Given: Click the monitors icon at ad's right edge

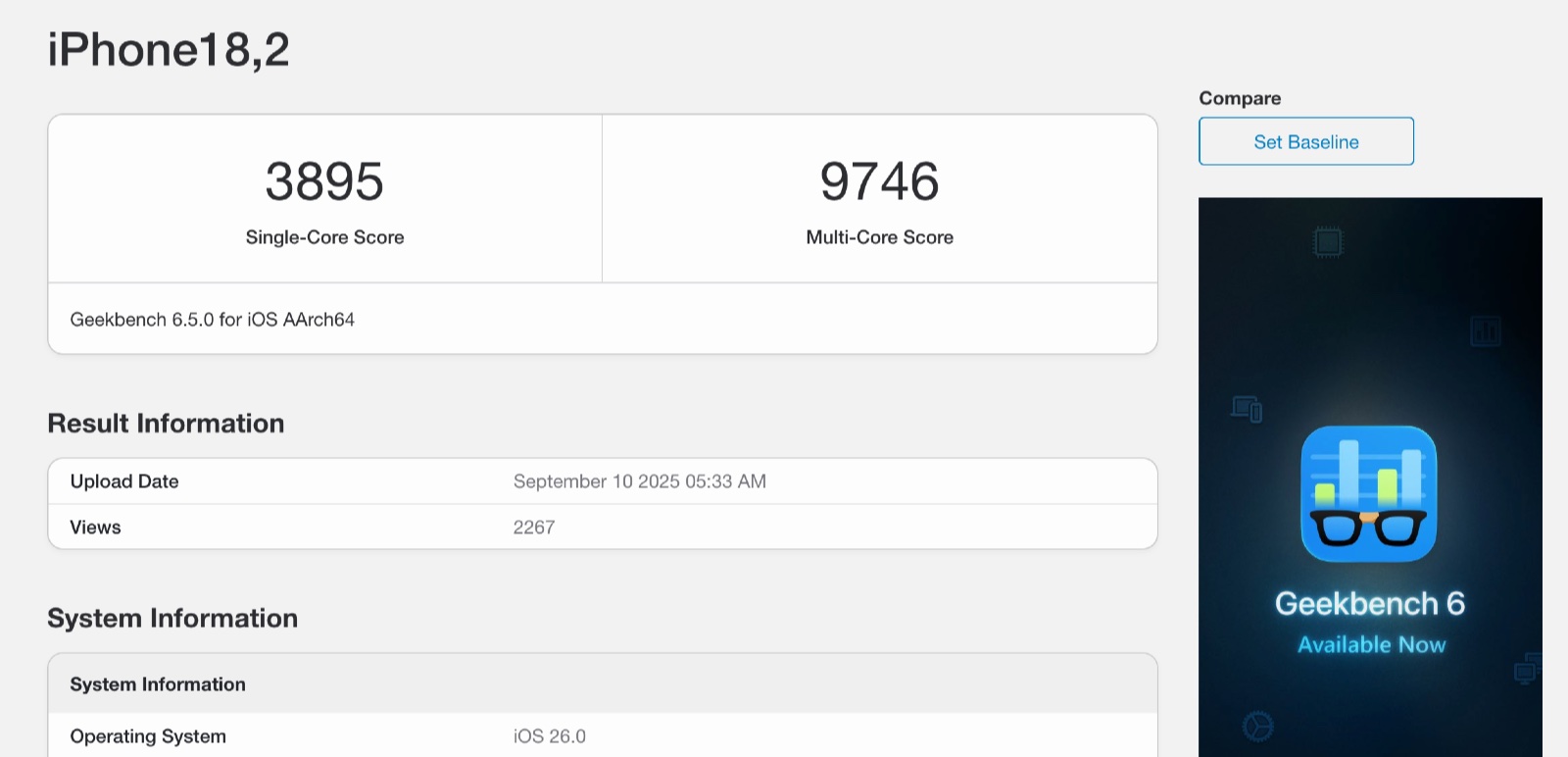Looking at the screenshot, I should click(x=1527, y=669).
